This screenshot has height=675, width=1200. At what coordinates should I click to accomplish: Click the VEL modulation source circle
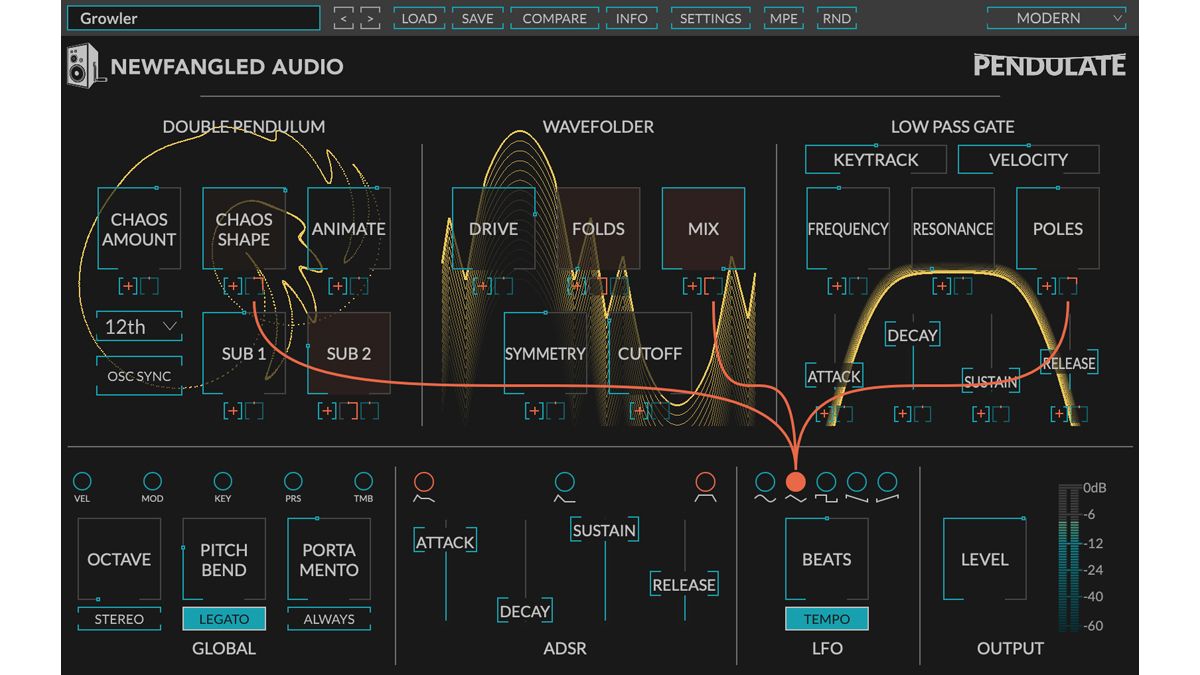(82, 483)
